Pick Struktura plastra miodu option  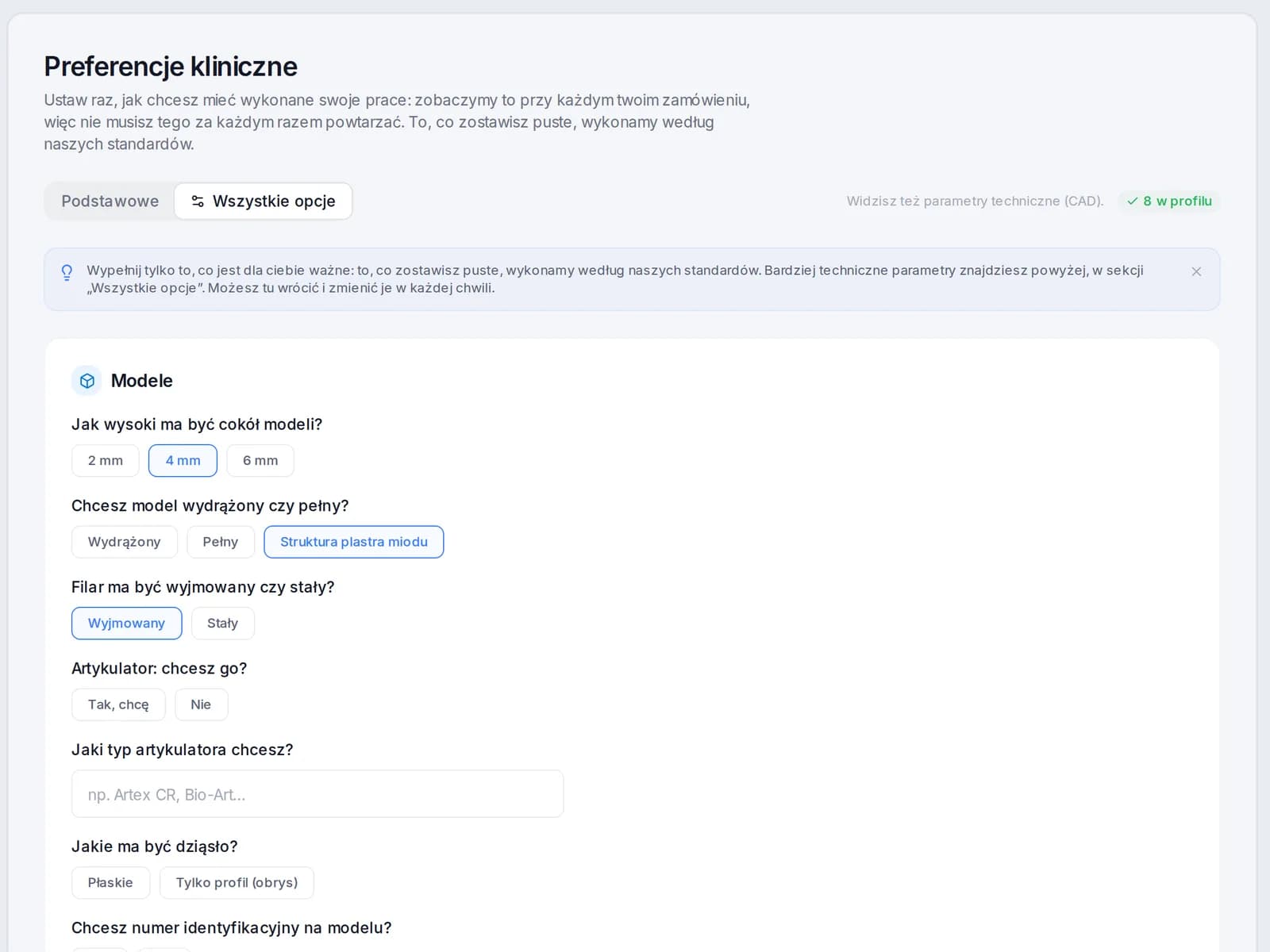354,542
